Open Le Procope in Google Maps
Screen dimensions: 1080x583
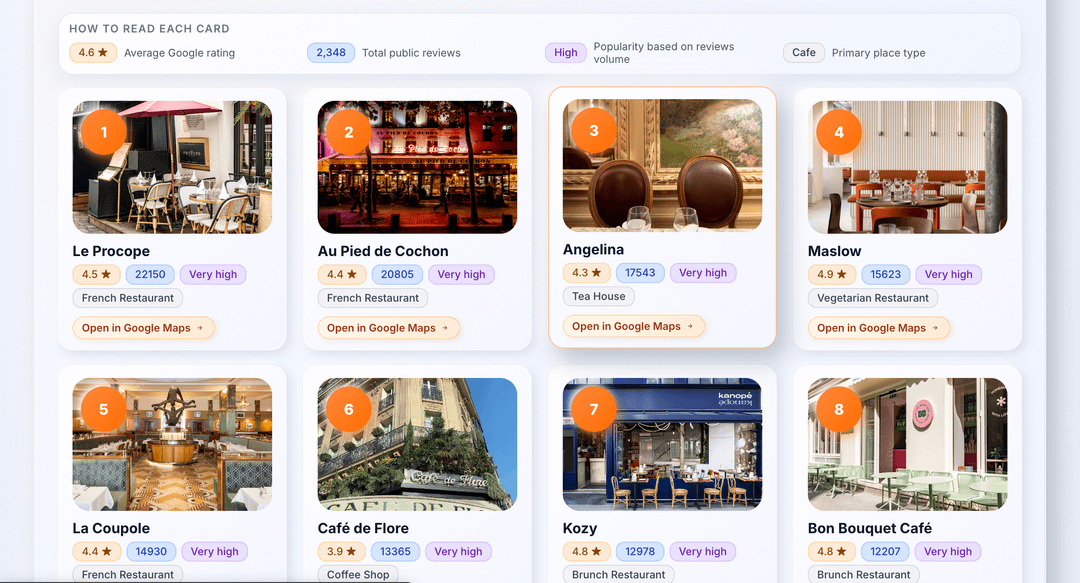click(143, 328)
